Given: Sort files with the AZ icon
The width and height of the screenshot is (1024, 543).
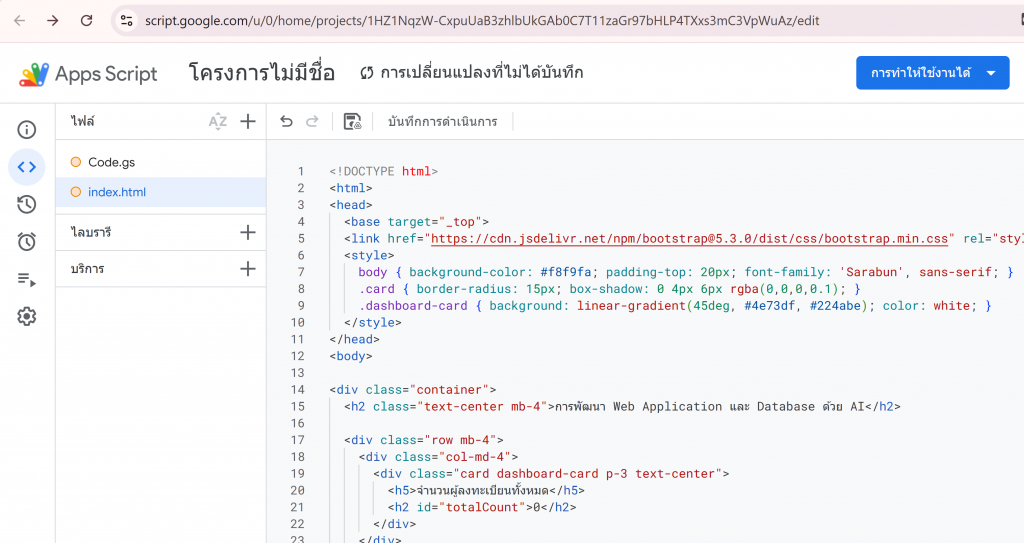Looking at the screenshot, I should 217,121.
